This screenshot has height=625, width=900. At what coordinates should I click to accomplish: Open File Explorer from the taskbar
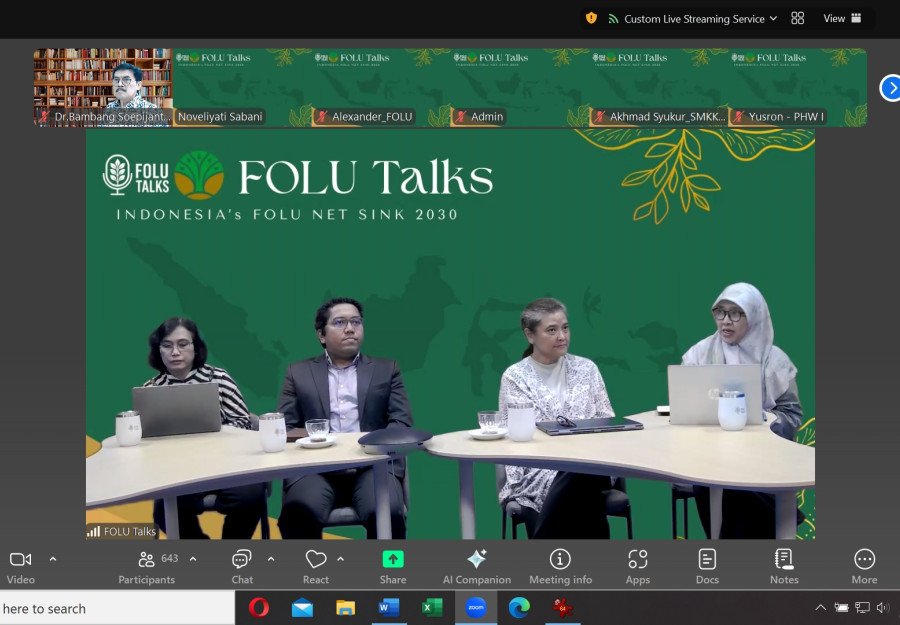[x=346, y=607]
